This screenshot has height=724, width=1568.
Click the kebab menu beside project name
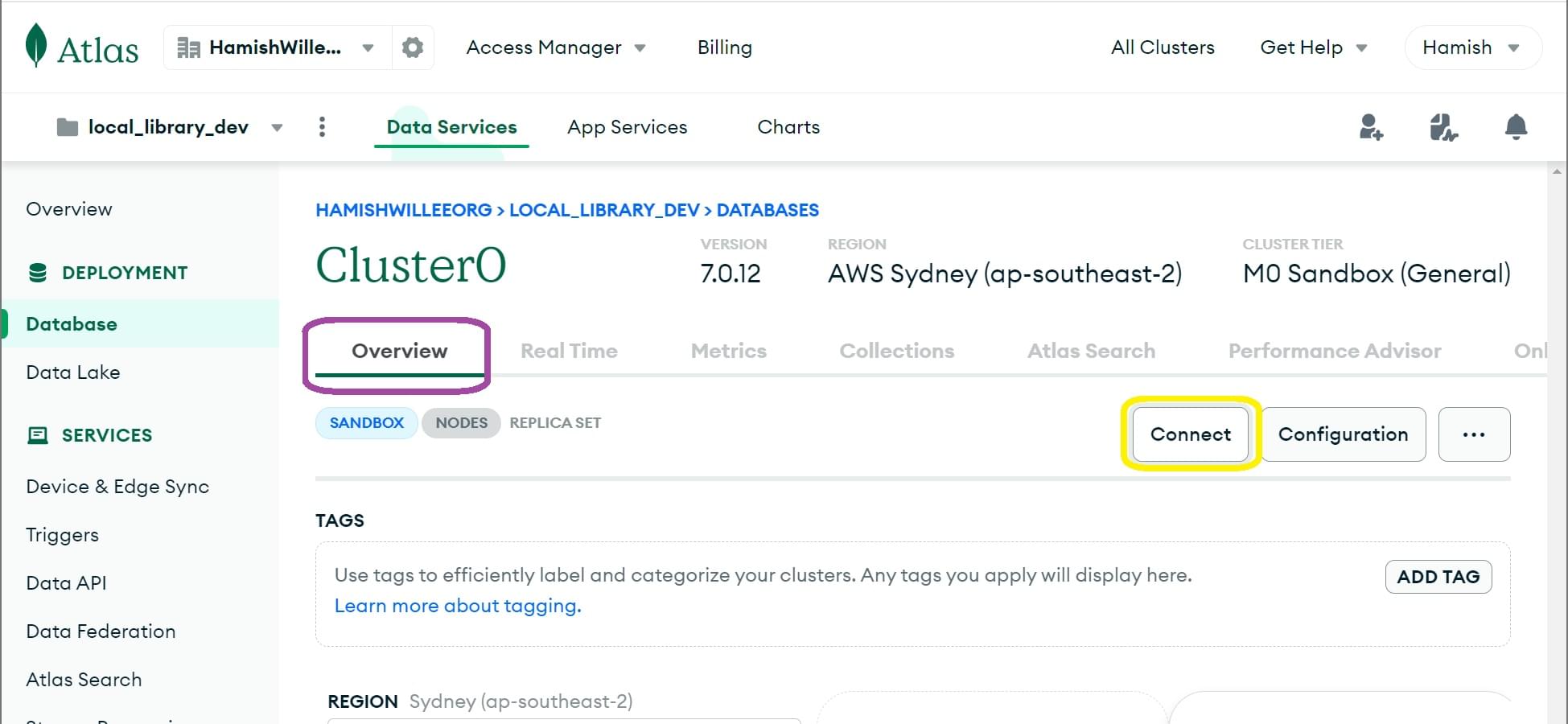coord(322,126)
